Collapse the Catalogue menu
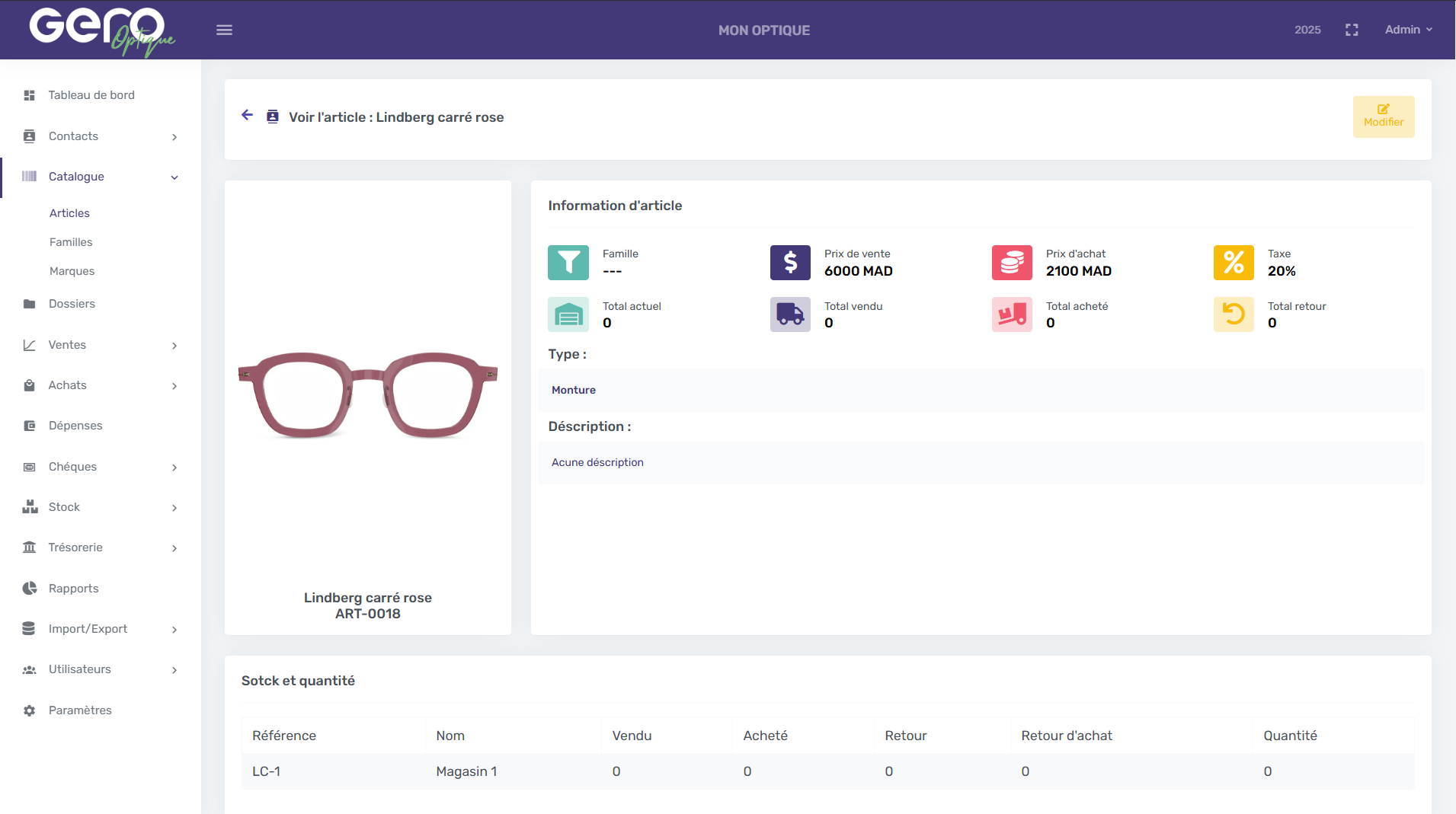This screenshot has width=1456, height=814. (x=101, y=177)
